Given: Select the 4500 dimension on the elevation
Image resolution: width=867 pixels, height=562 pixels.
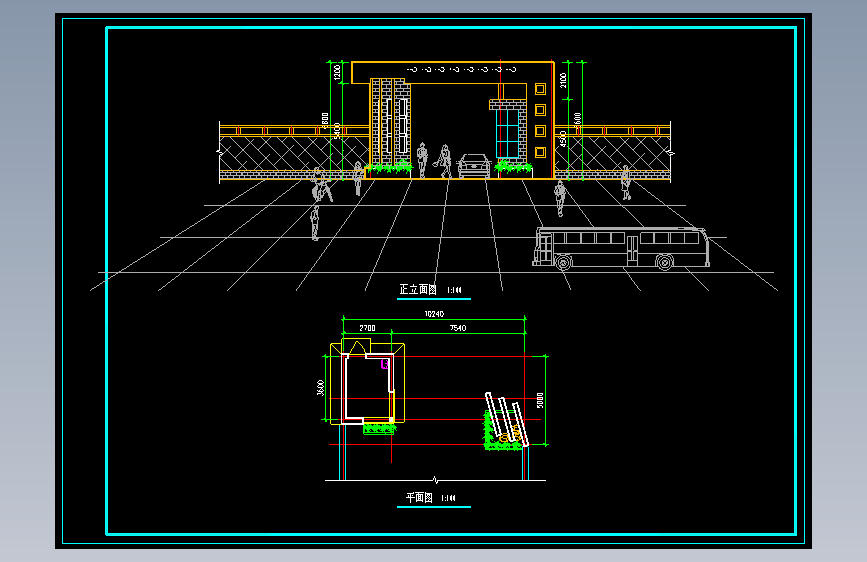Looking at the screenshot, I should [563, 138].
